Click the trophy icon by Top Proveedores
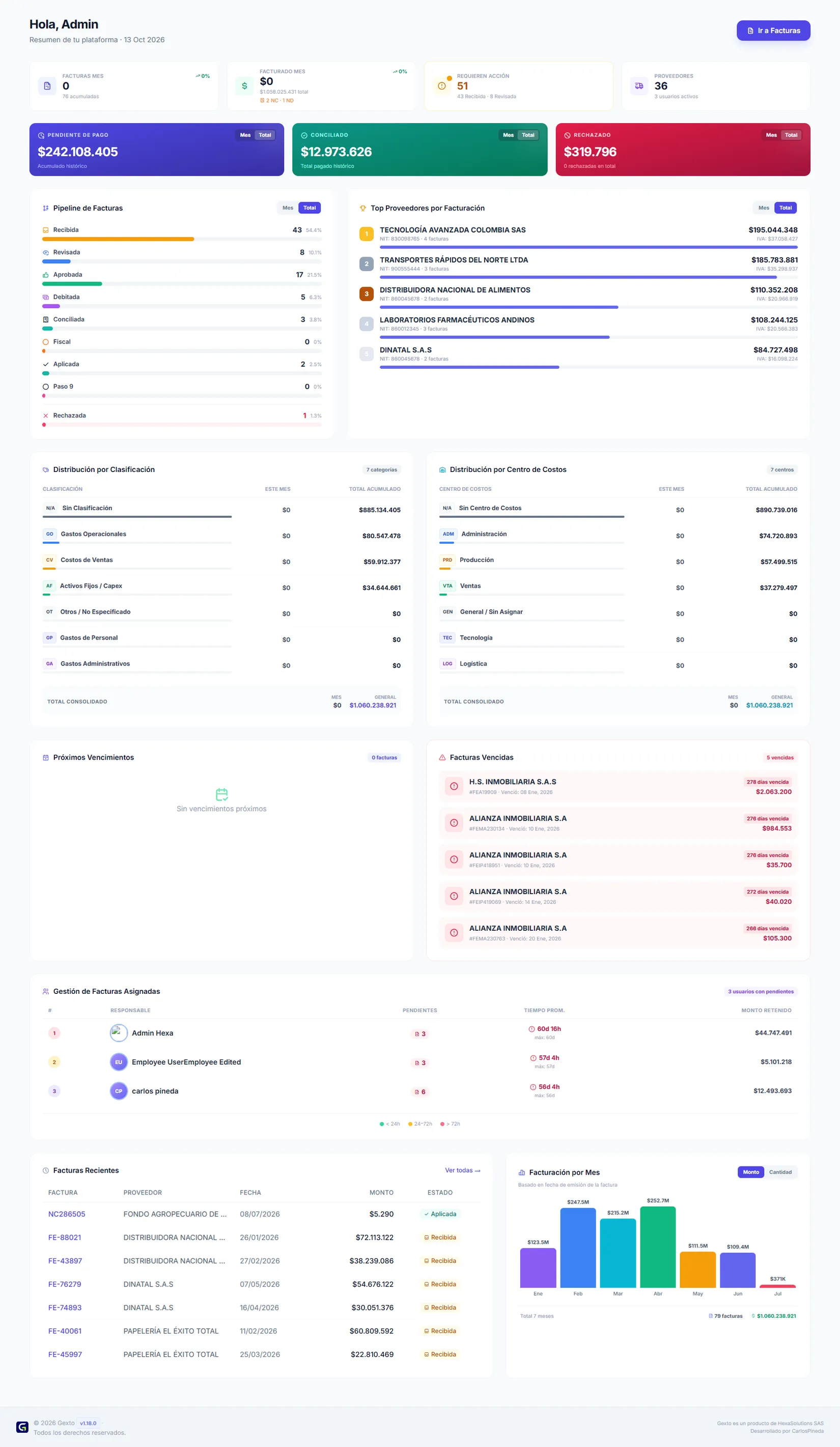 363,208
